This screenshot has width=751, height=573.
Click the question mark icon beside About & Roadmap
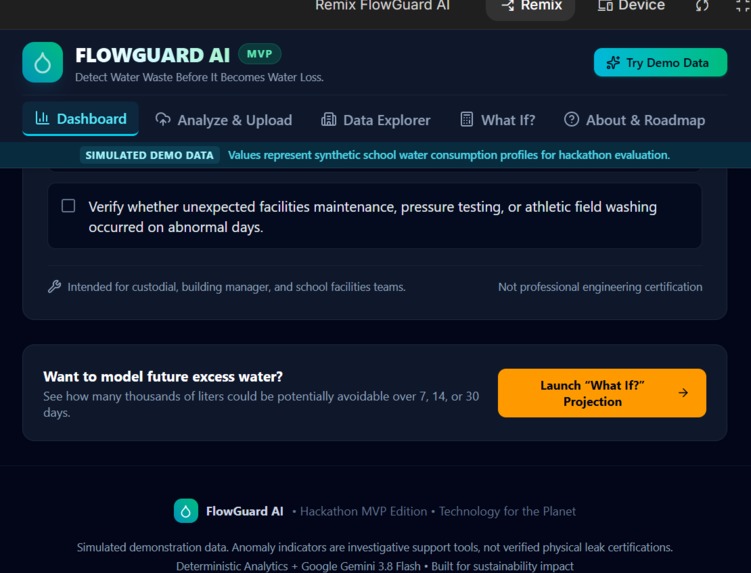pos(571,119)
